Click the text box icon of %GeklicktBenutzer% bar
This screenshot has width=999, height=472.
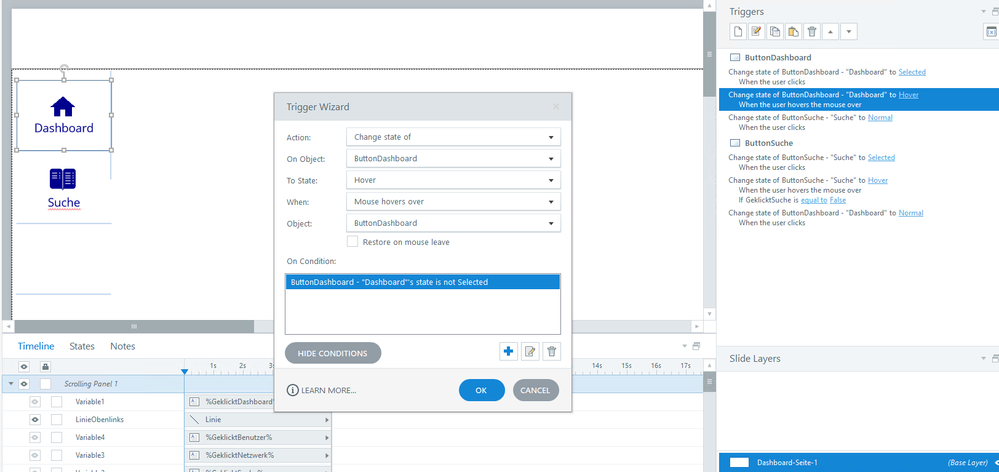[194, 438]
